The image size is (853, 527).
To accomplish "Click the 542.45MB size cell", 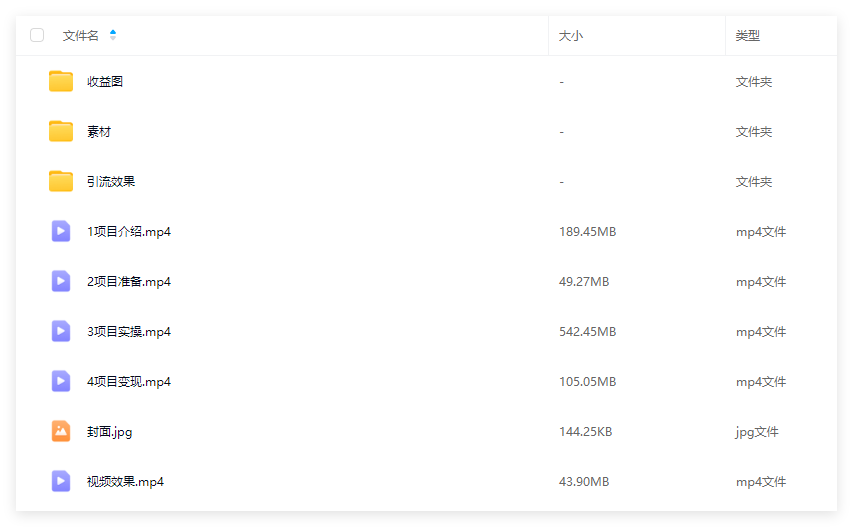I will (x=588, y=332).
